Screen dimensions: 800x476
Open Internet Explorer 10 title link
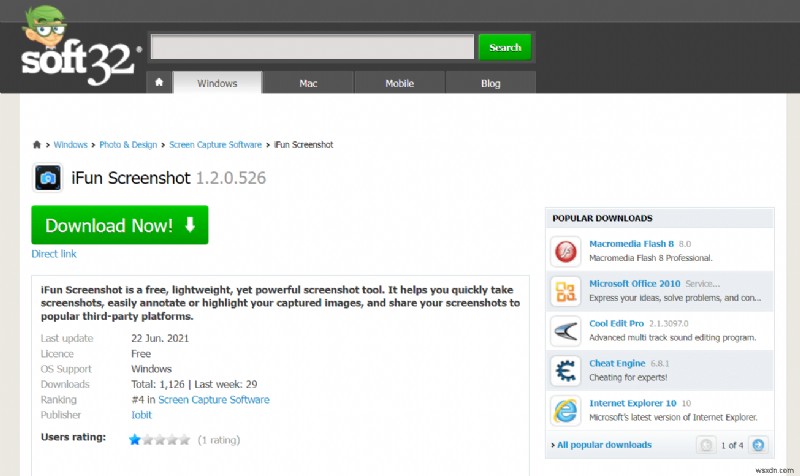click(x=633, y=403)
